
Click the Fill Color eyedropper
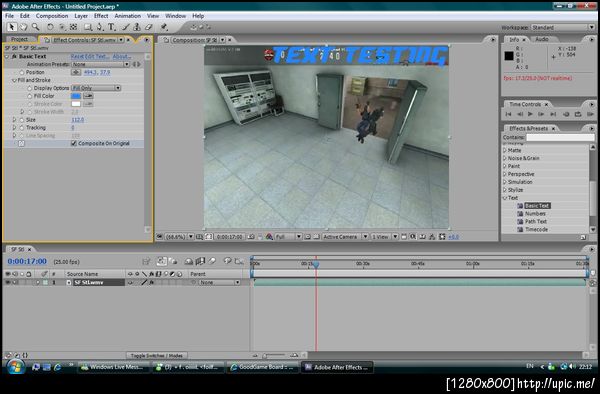(x=88, y=96)
